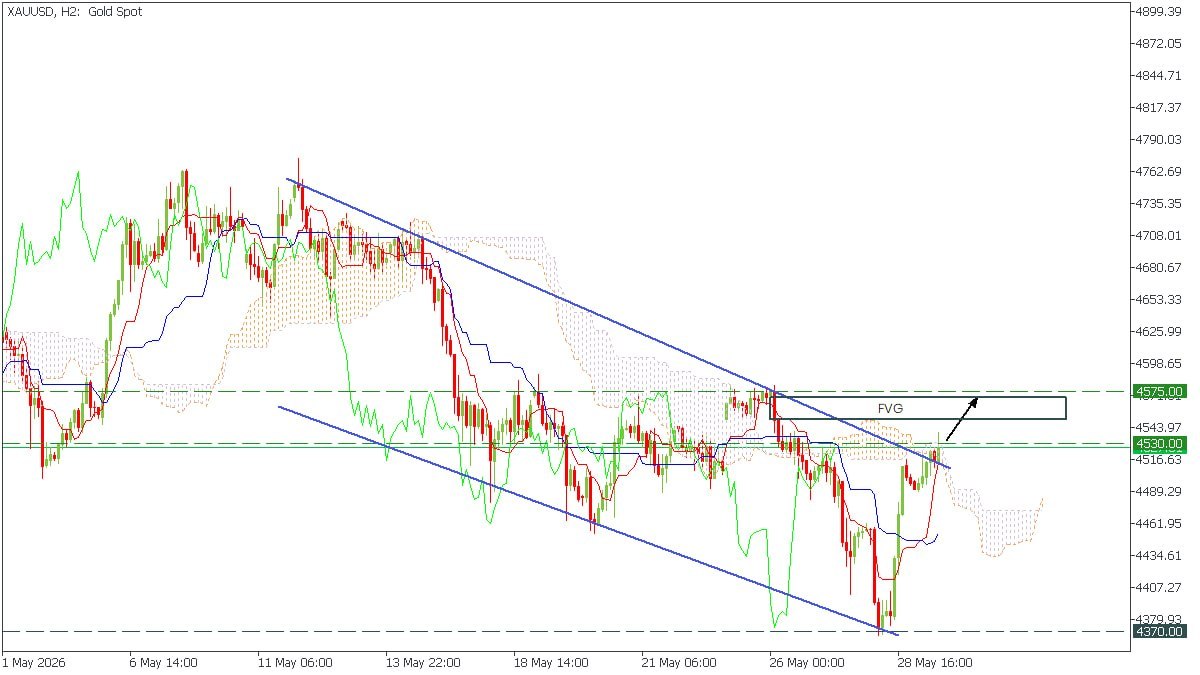The height and width of the screenshot is (675, 1200).
Task: Select the 4598.65 price axis value
Action: pyautogui.click(x=1160, y=364)
